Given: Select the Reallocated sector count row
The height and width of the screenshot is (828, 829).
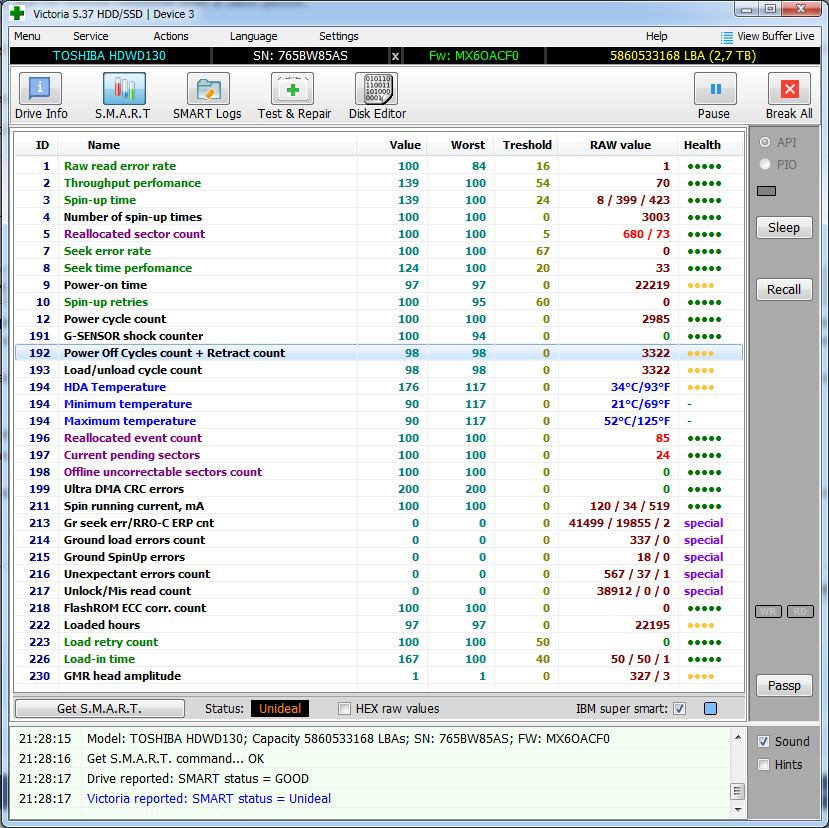Looking at the screenshot, I should pos(134,234).
